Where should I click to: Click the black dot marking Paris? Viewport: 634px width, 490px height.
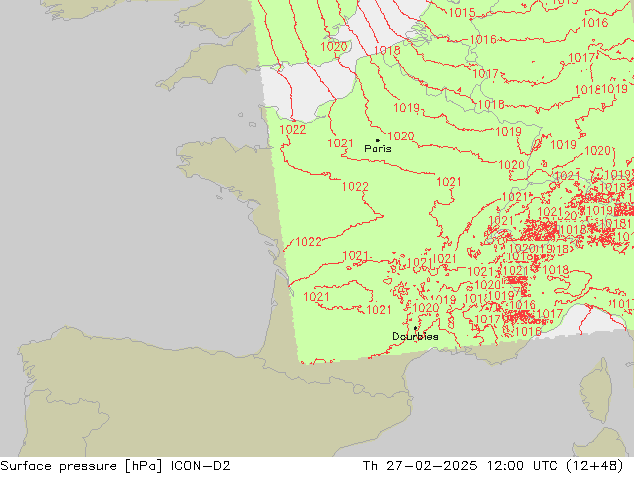(378, 140)
